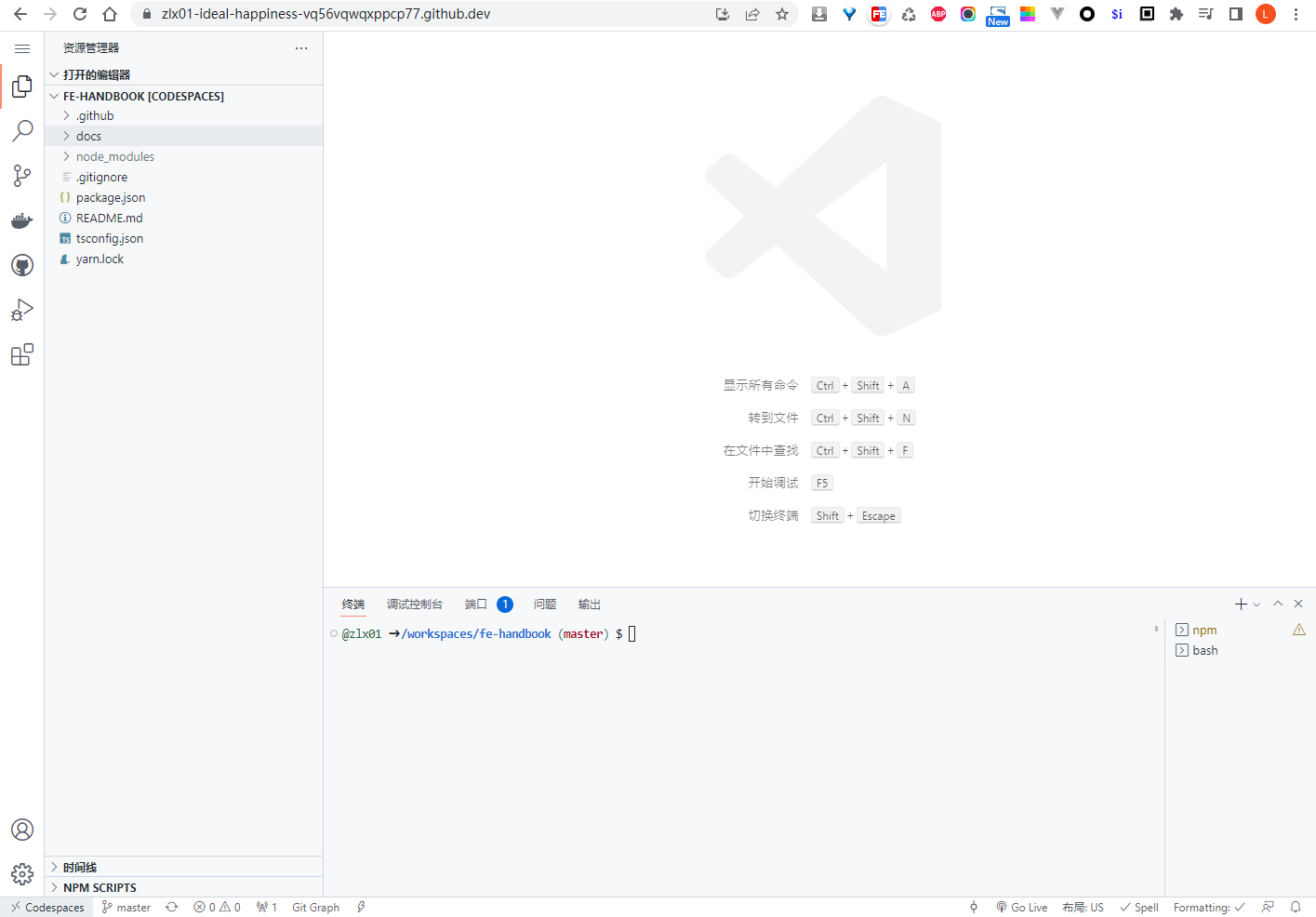Click the 布局: US keyboard layout
1316x917 pixels.
pyautogui.click(x=1083, y=908)
